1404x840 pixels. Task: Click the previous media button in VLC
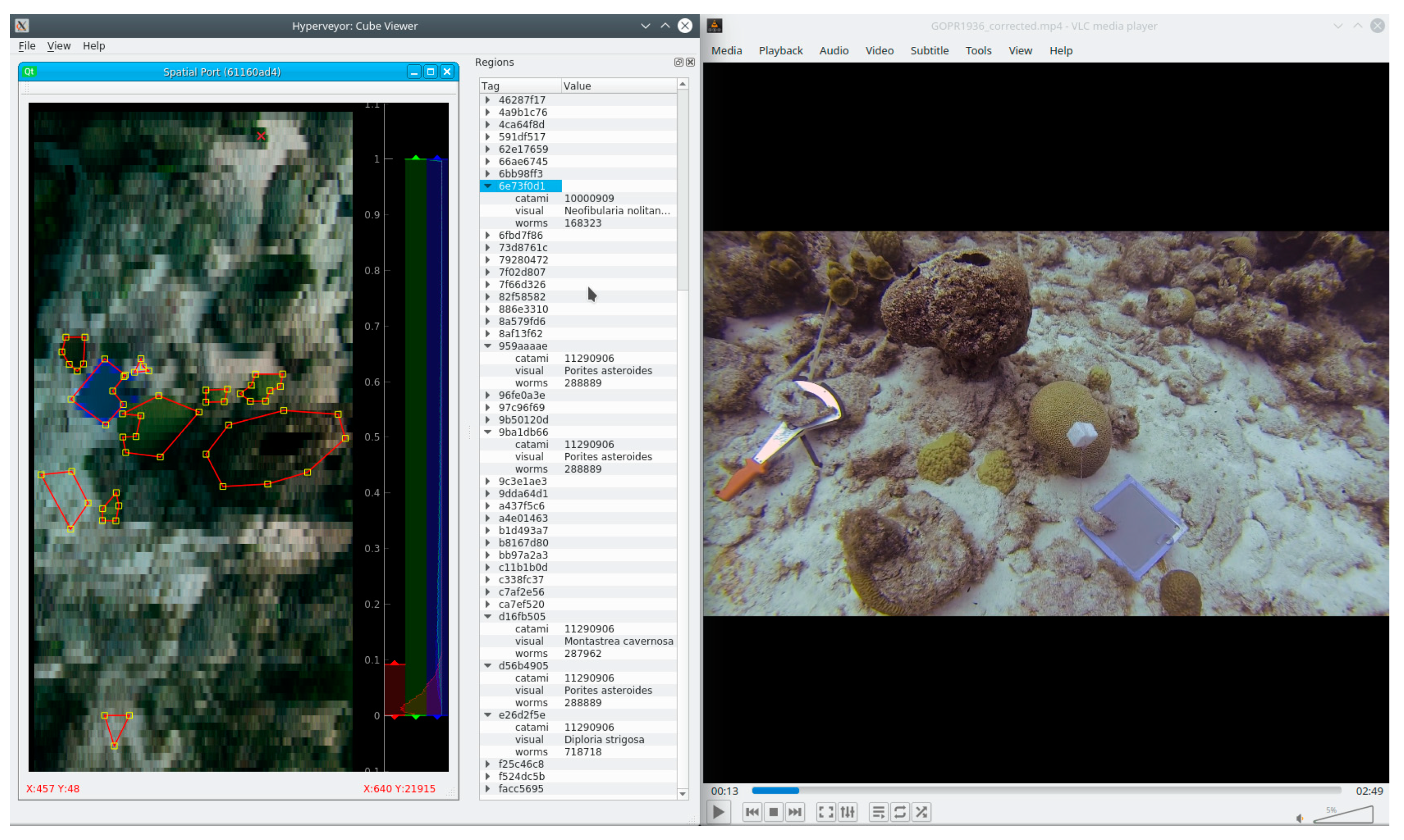[752, 812]
